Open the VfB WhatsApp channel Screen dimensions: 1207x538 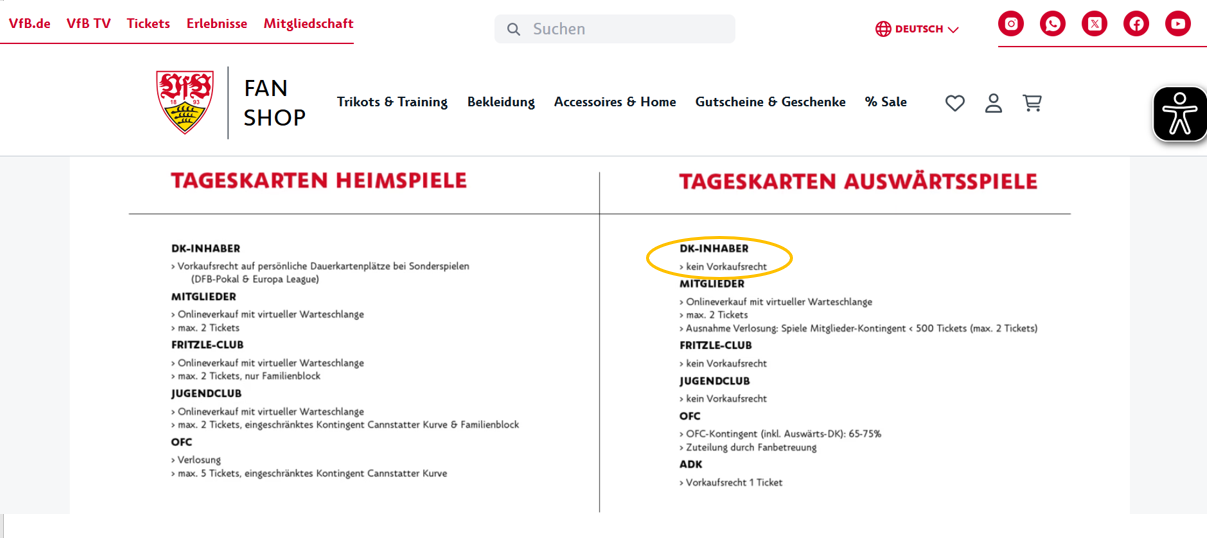coord(1053,24)
